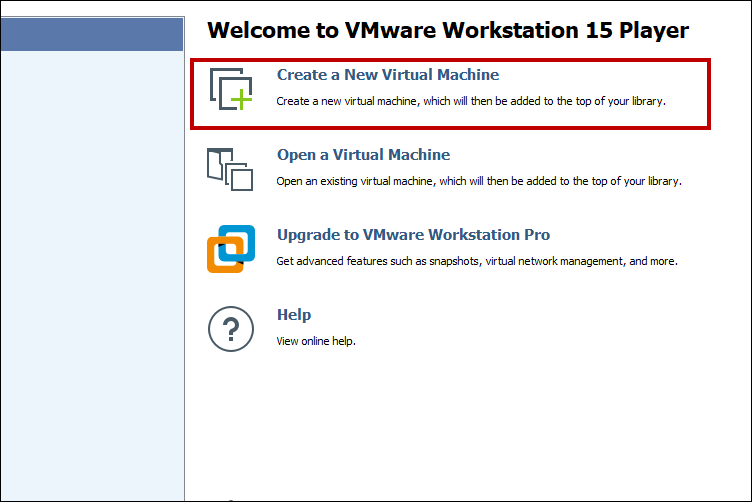This screenshot has width=752, height=502.
Task: Click description 'Get advanced features such as snapshots...'
Action: coord(477,261)
